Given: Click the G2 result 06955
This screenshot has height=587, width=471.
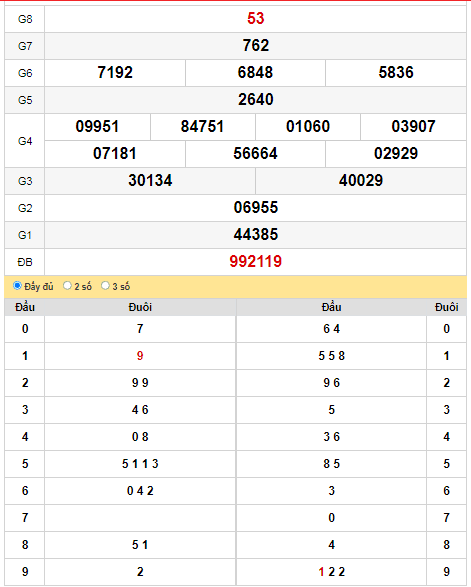Looking at the screenshot, I should [x=256, y=207].
